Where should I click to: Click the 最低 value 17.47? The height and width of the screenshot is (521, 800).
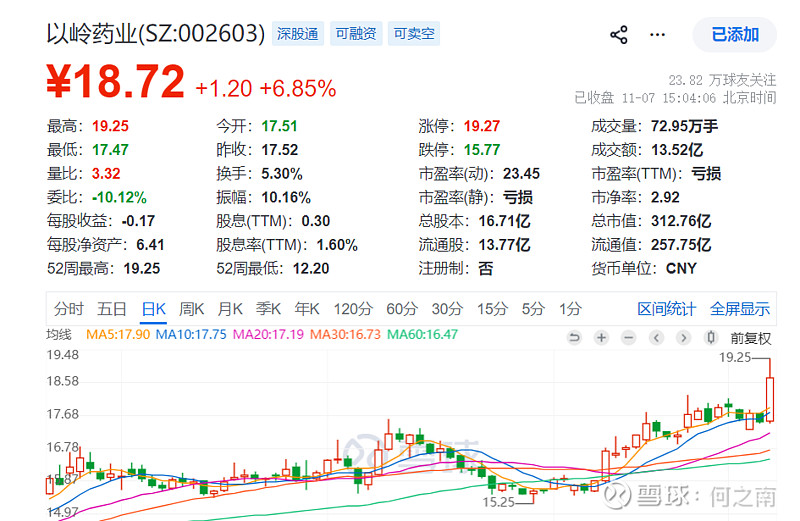[110, 150]
